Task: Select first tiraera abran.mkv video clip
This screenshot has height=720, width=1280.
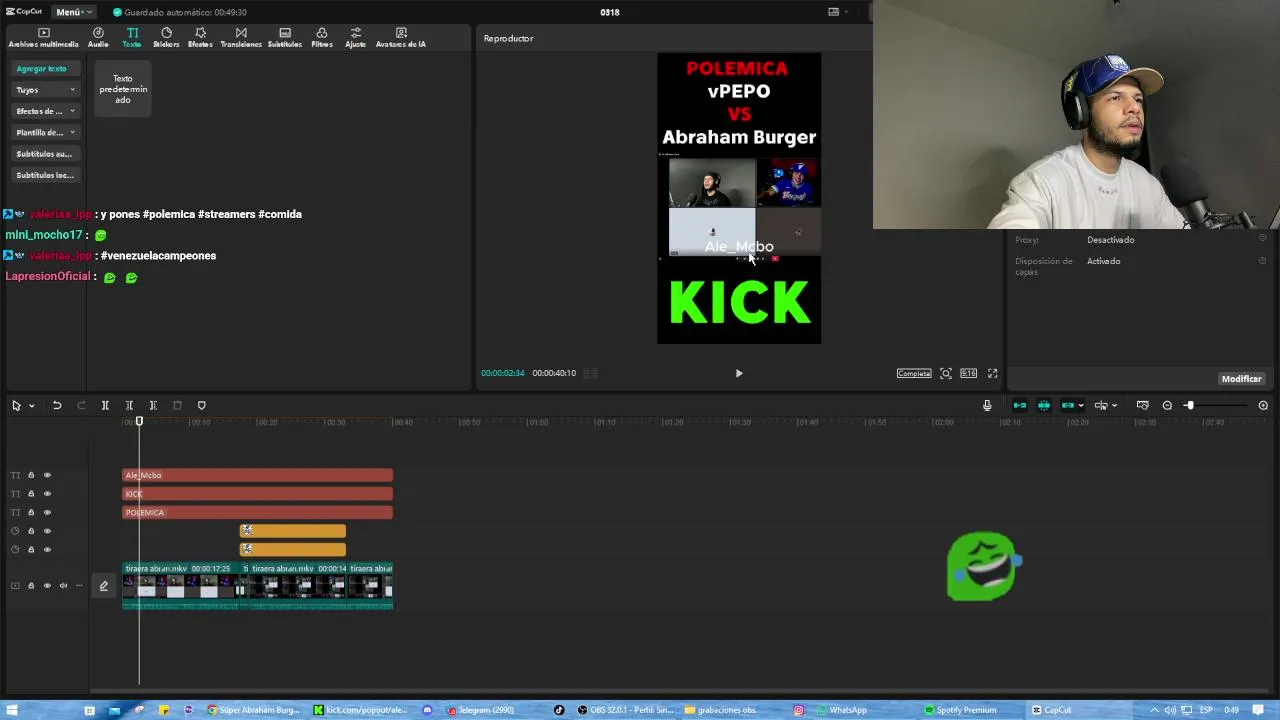Action: point(183,585)
